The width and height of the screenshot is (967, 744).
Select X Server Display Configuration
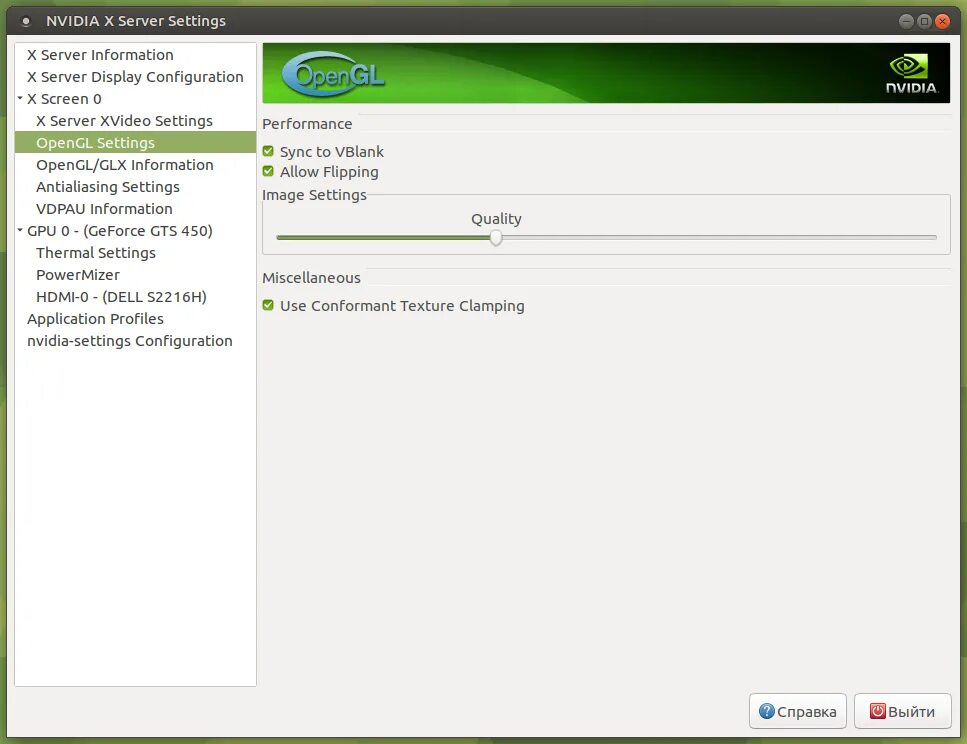tap(135, 77)
